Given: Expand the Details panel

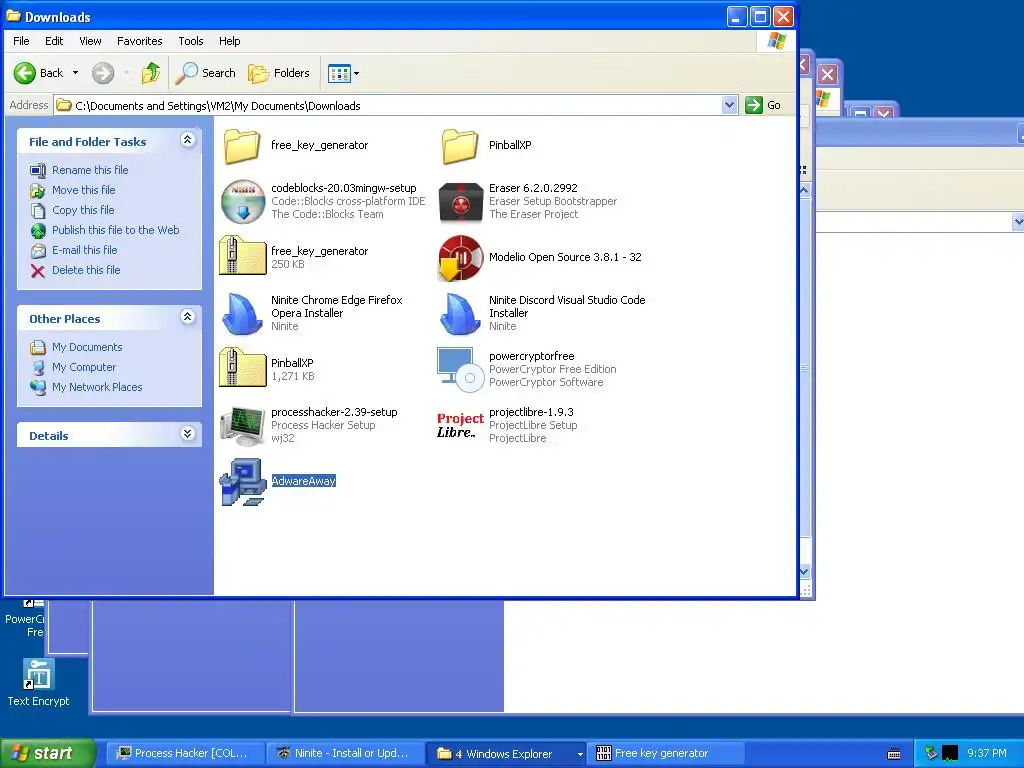Looking at the screenshot, I should 187,434.
